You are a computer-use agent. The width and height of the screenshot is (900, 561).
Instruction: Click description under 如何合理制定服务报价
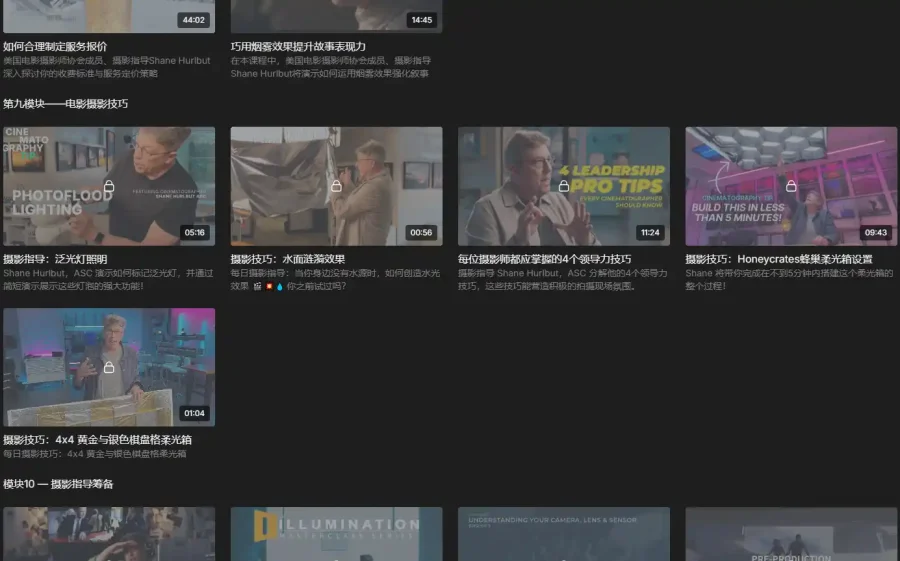pos(107,67)
